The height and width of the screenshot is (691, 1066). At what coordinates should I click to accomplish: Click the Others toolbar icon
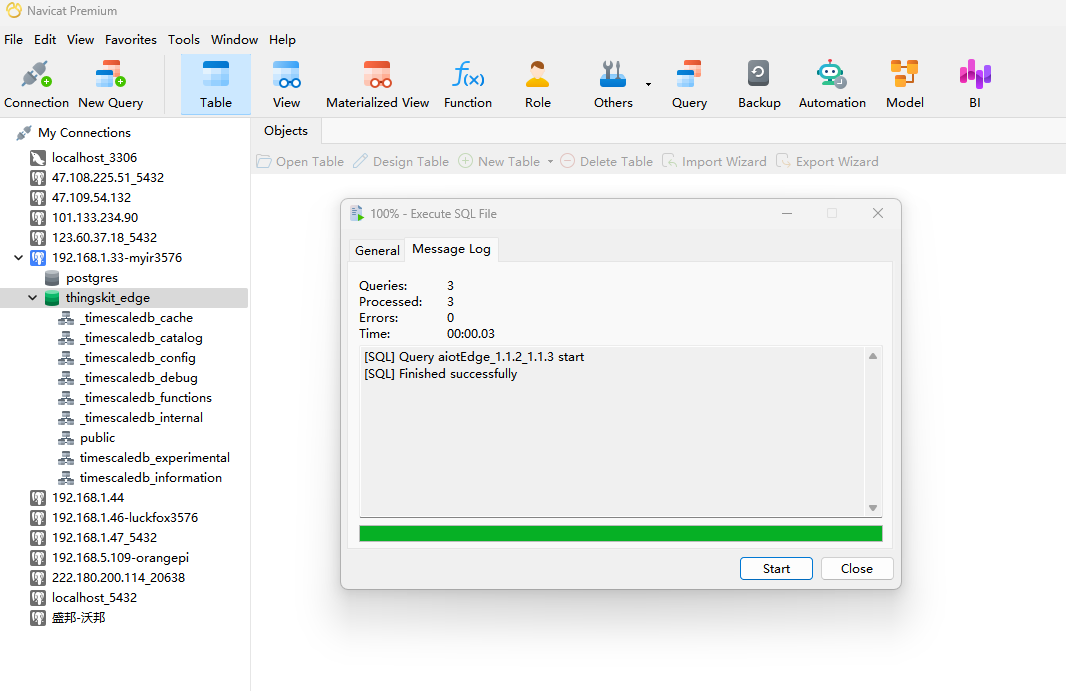click(x=613, y=84)
